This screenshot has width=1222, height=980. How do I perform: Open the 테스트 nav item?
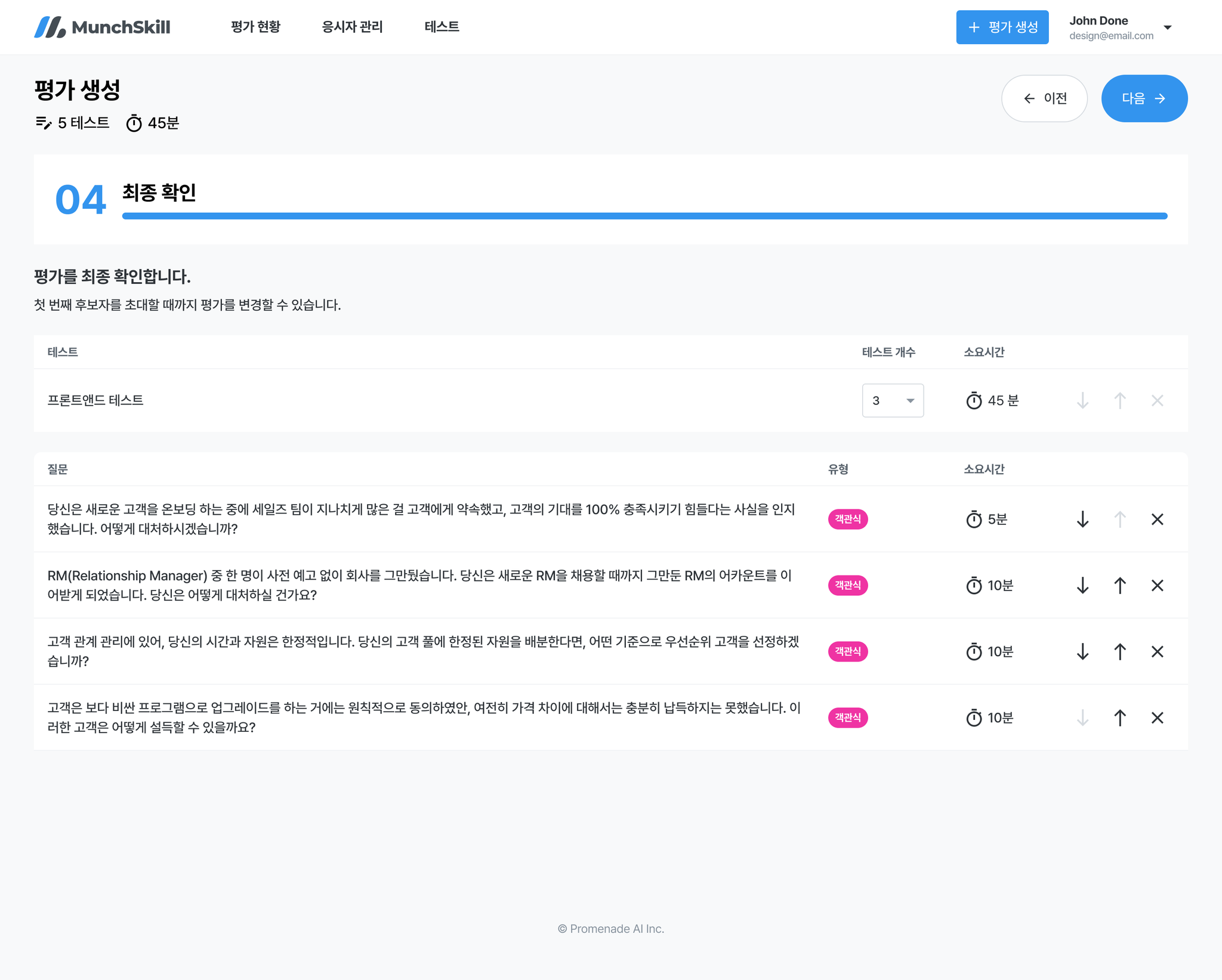click(x=442, y=27)
